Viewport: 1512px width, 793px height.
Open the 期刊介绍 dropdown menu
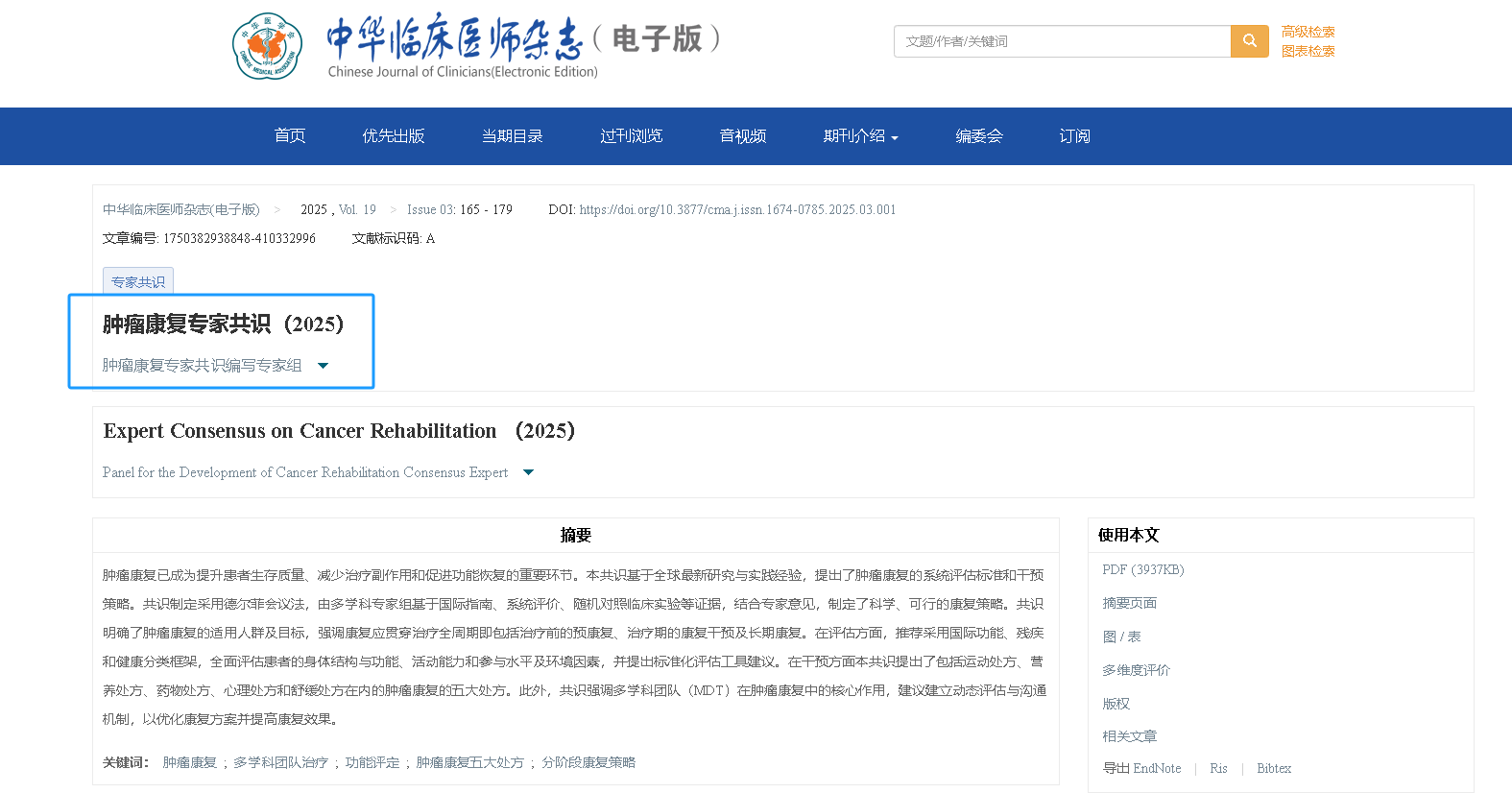tap(860, 136)
